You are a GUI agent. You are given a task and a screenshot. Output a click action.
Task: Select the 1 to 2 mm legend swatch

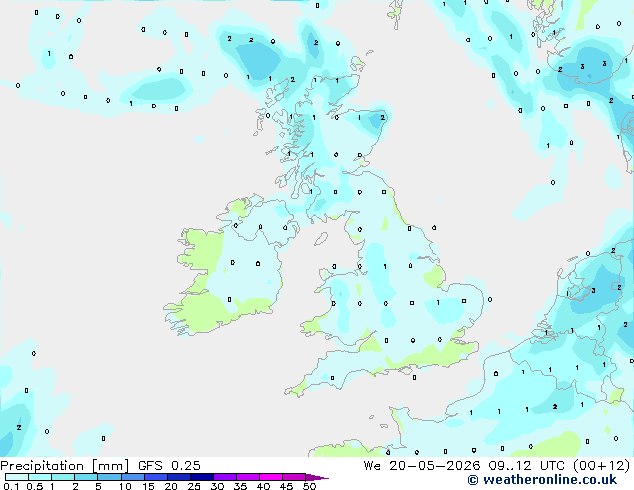(x=63, y=477)
